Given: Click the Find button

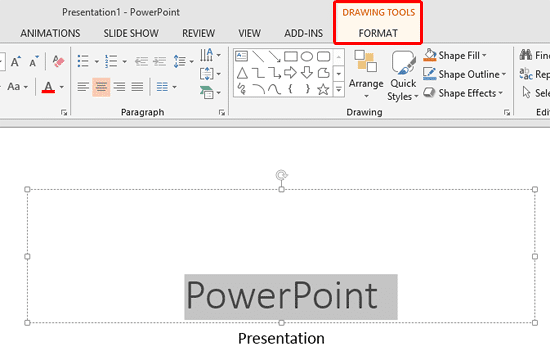Looking at the screenshot, I should [535, 55].
